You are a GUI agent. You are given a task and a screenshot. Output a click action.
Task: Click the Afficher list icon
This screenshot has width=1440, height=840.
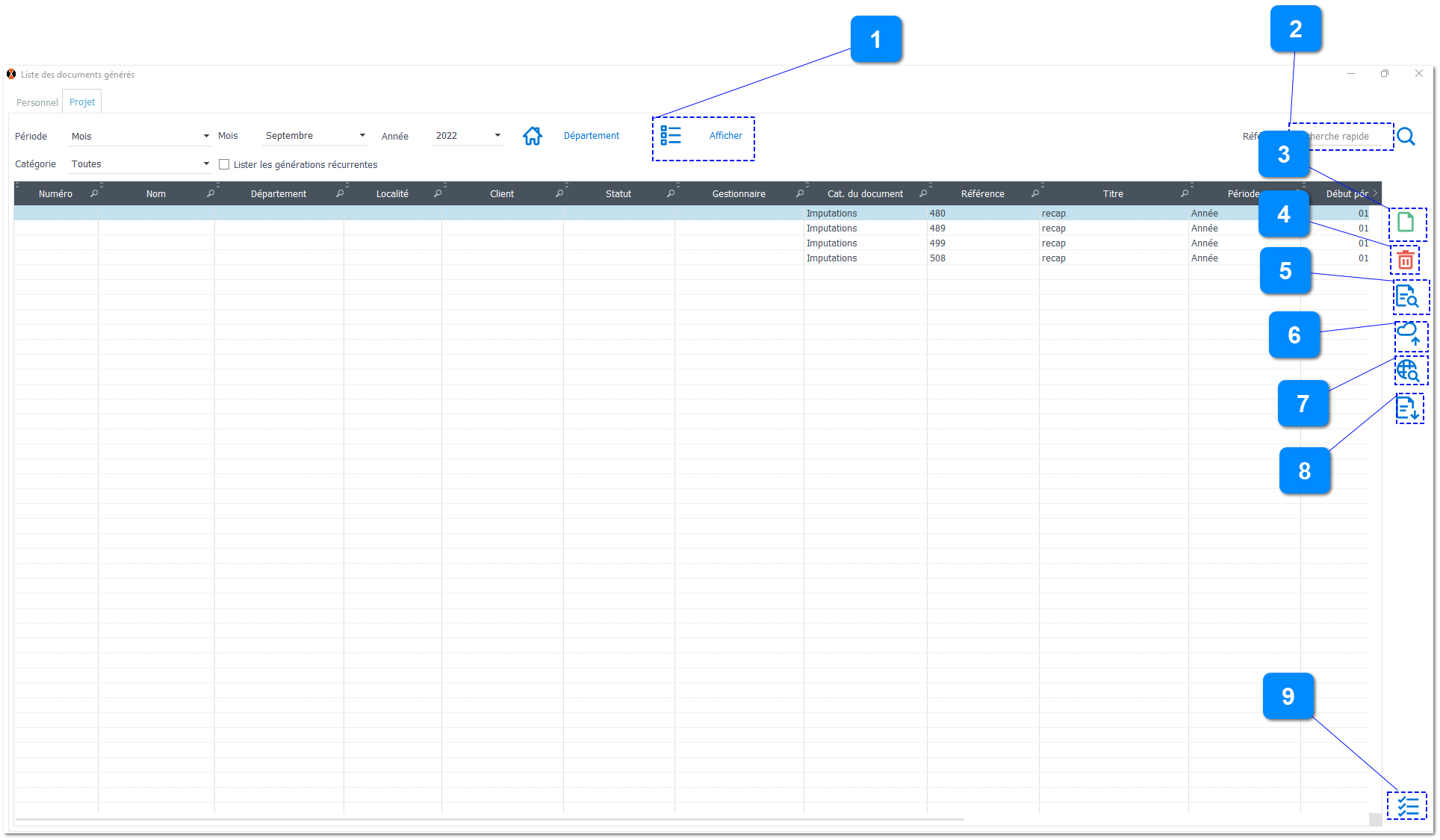point(670,135)
